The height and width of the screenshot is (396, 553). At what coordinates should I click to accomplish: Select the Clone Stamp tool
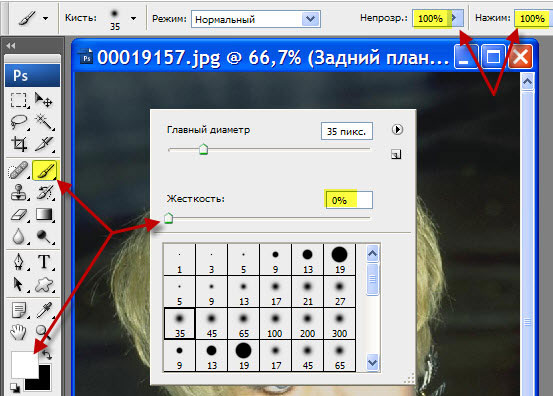tap(19, 193)
